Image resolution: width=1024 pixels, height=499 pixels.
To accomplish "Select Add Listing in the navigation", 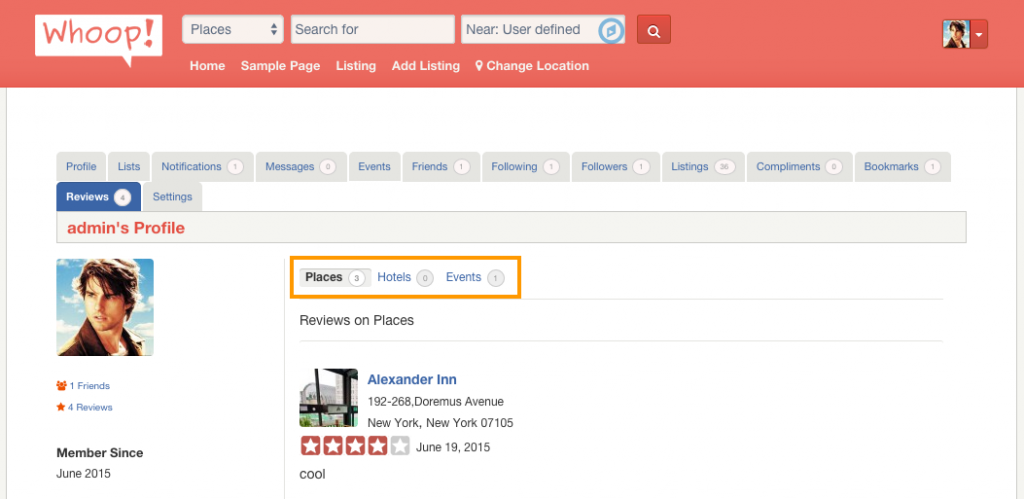I will point(426,66).
